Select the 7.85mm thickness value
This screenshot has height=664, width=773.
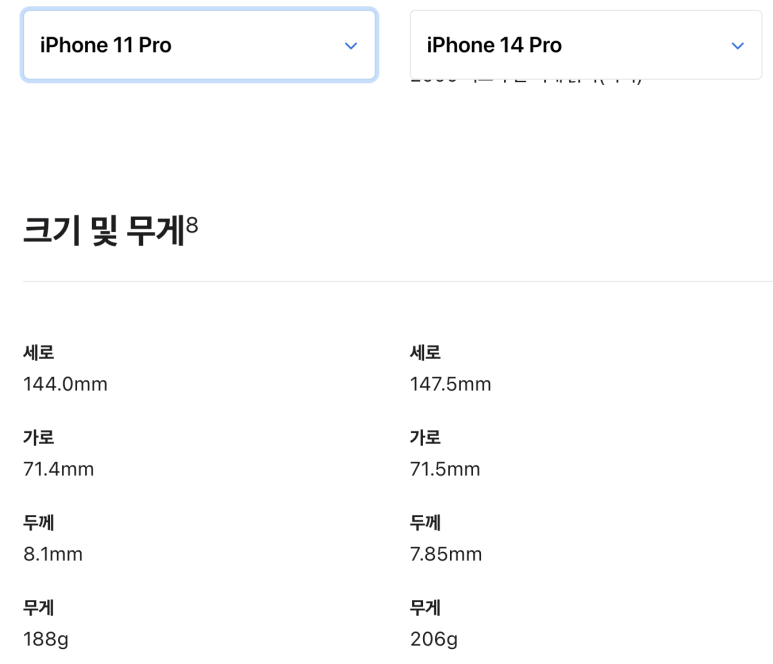446,554
